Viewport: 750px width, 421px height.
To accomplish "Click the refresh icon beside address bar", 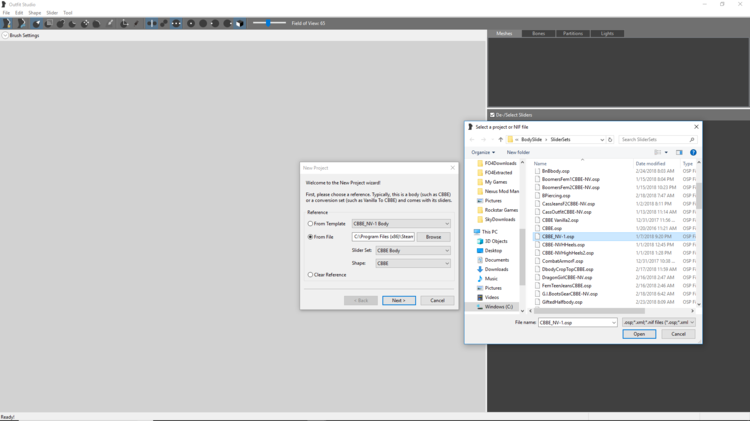I will click(x=610, y=140).
